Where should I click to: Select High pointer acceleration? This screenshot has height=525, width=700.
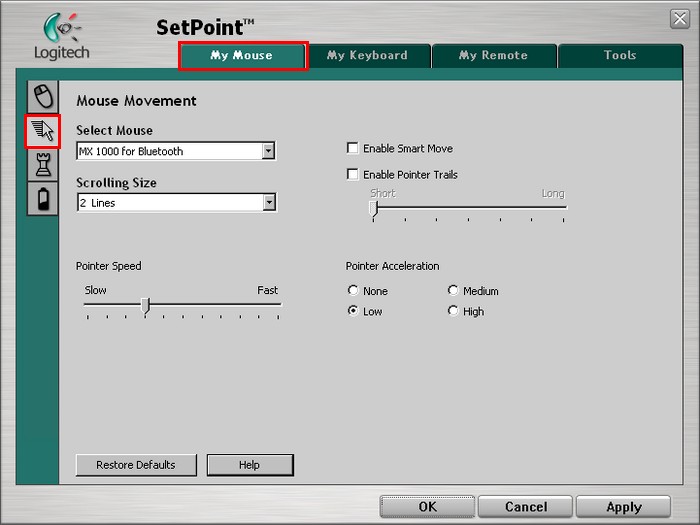453,311
